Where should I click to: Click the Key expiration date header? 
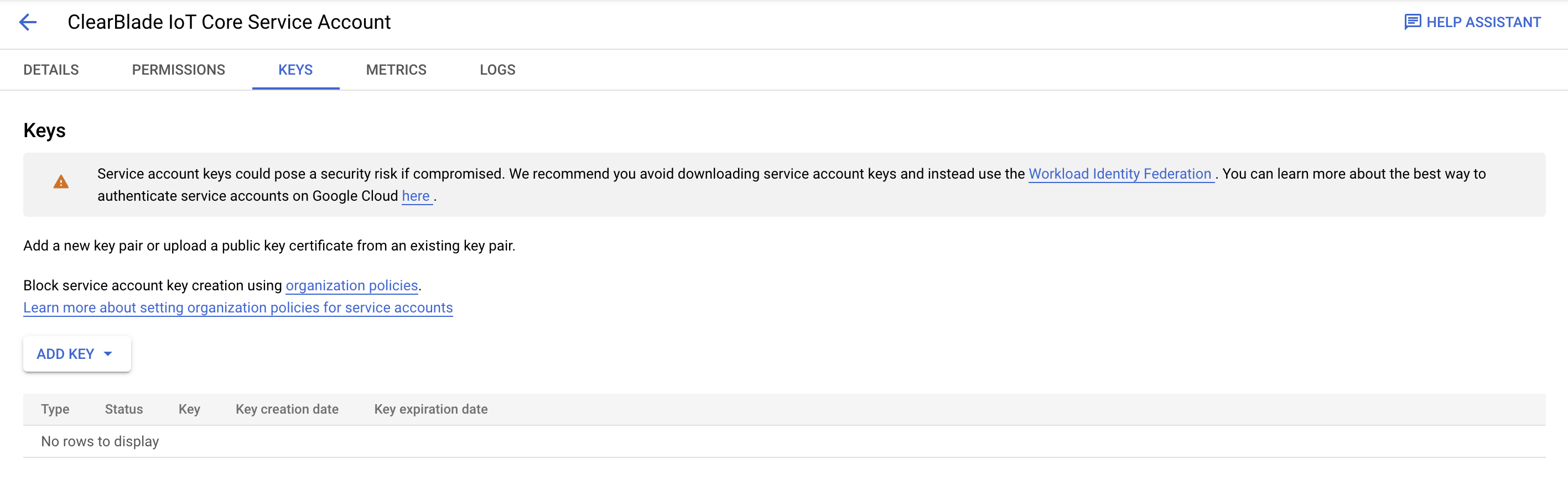(430, 409)
